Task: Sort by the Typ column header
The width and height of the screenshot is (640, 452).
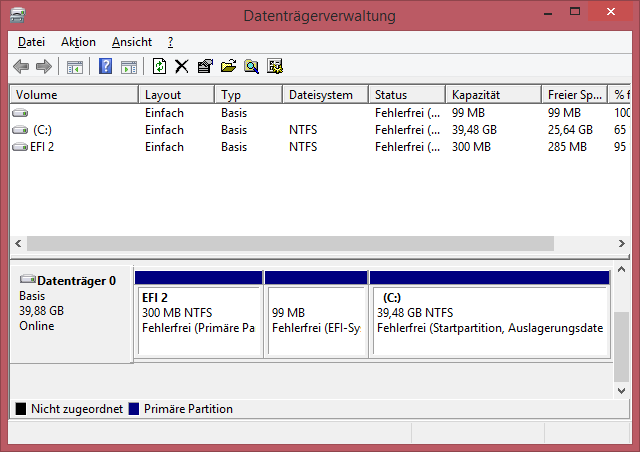Action: tap(249, 95)
